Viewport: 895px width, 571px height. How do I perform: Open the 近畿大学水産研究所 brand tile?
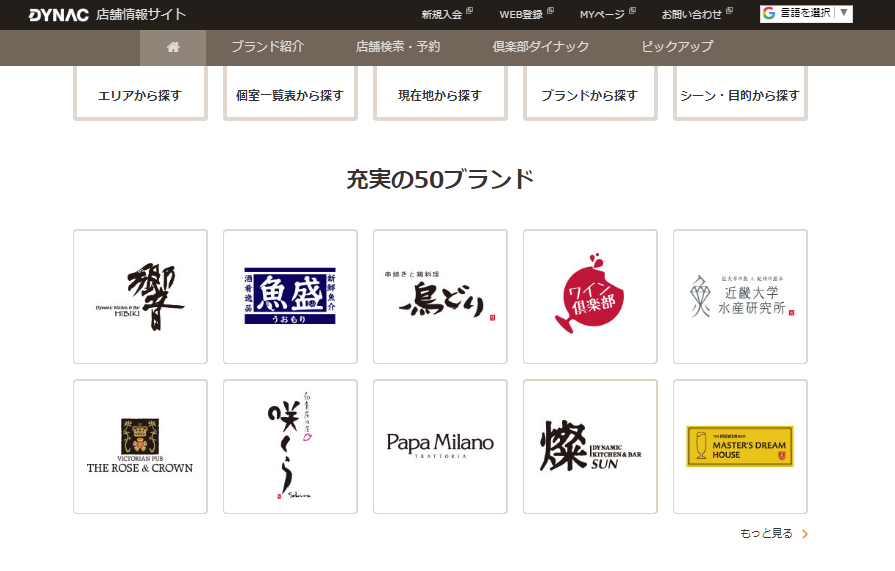coord(740,296)
